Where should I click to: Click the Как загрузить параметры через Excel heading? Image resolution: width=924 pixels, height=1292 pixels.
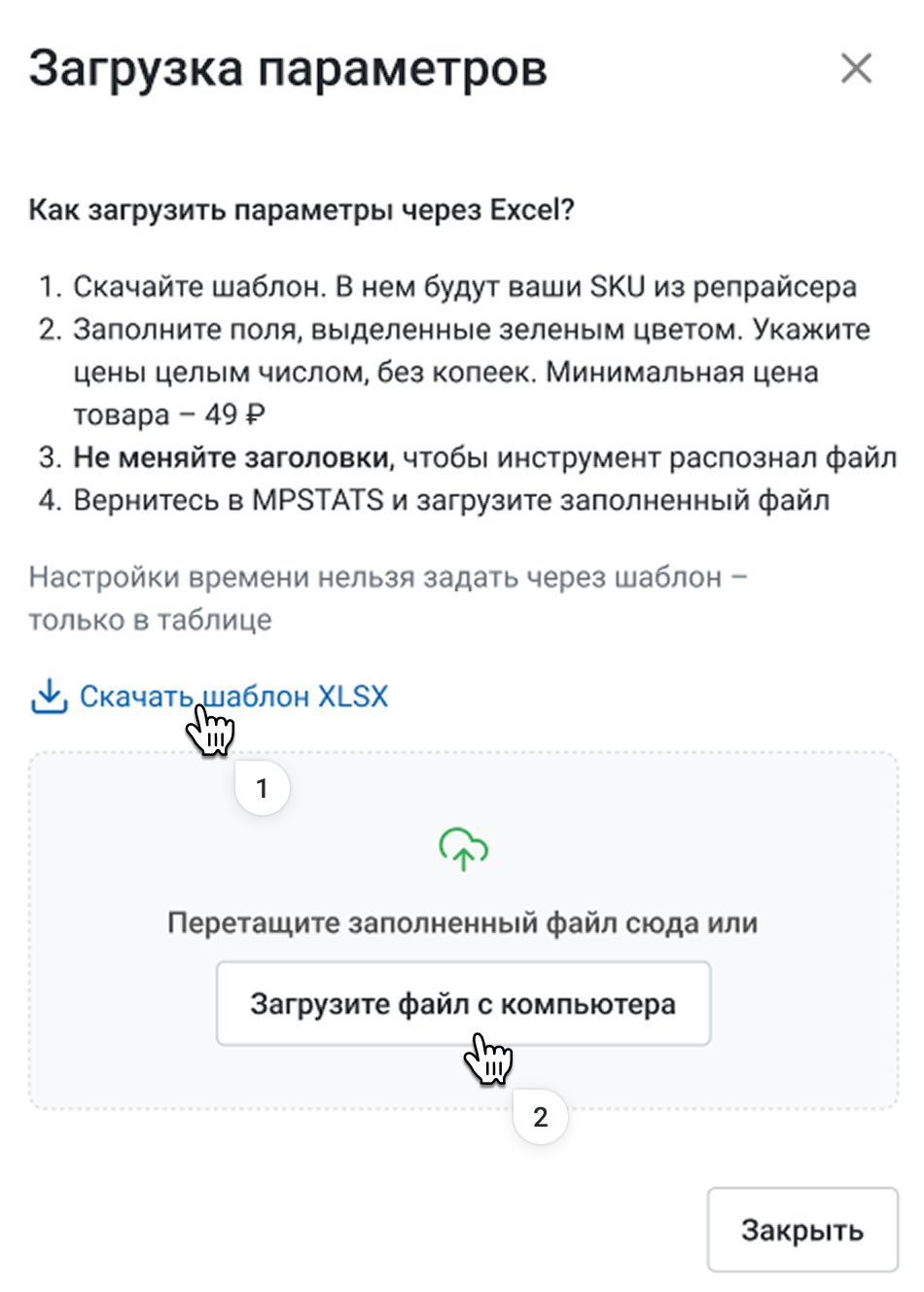302,210
